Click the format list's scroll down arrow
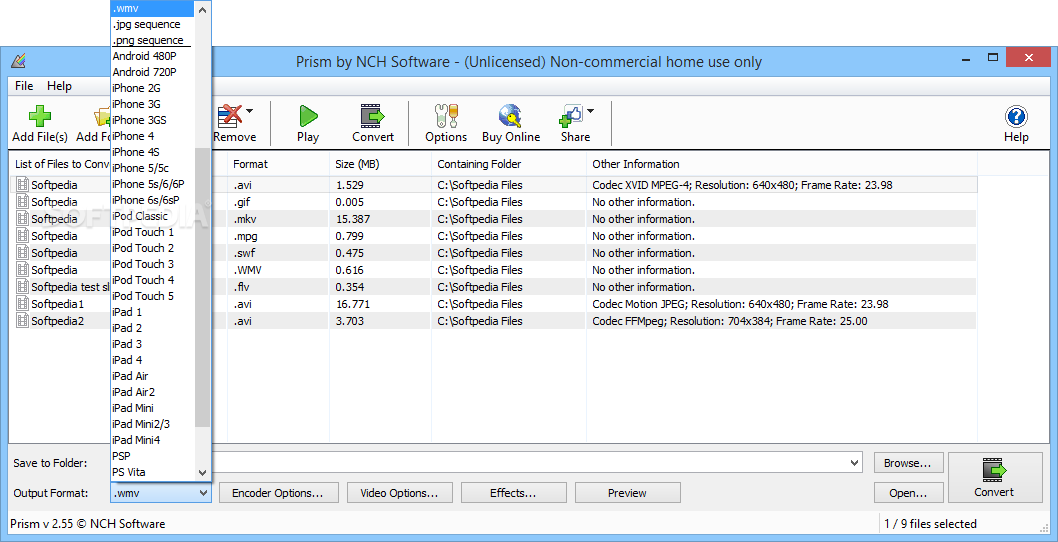 [202, 473]
